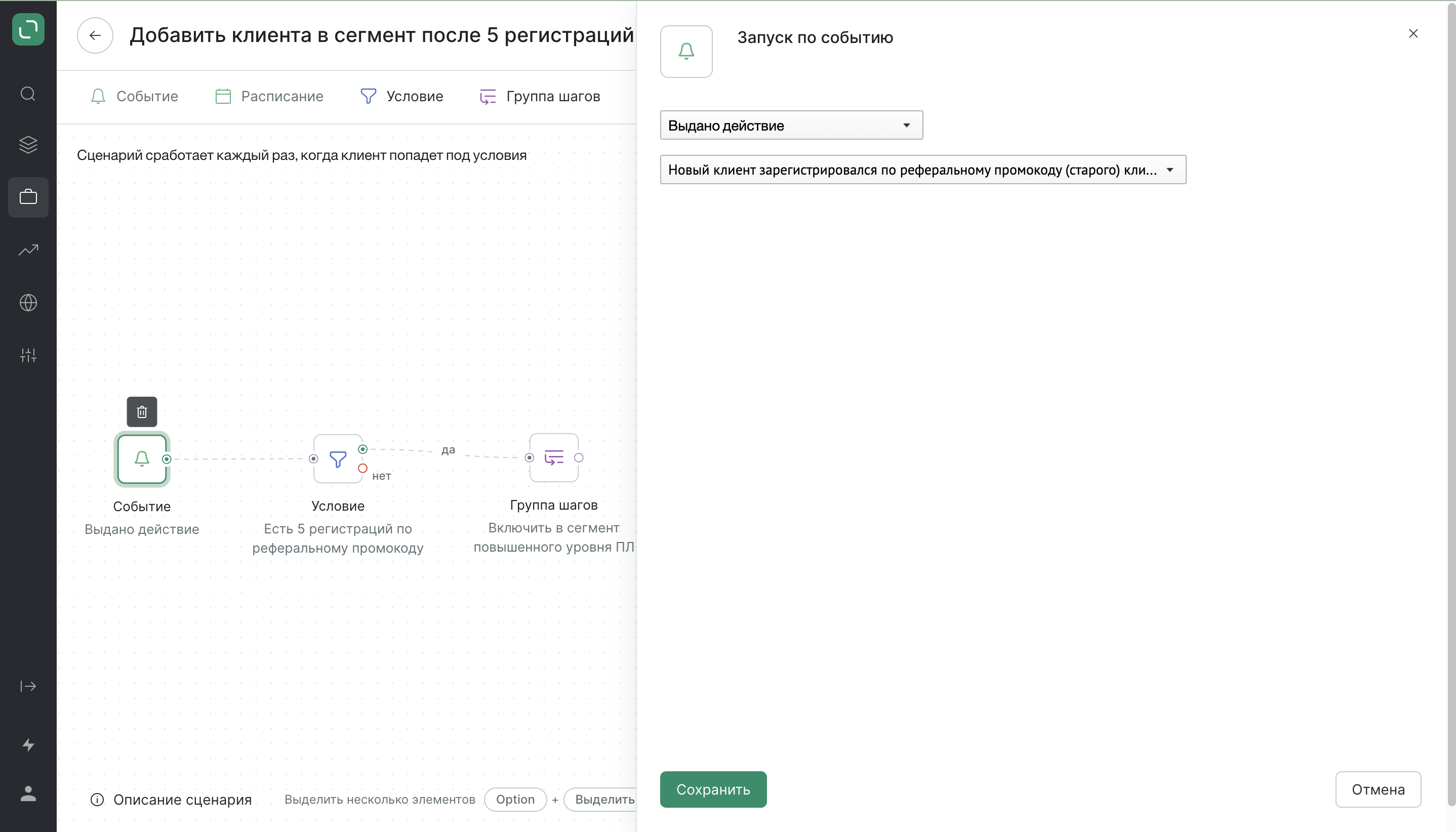Select the briefcase icon in sidebar
This screenshot has width=1456, height=832.
28,197
